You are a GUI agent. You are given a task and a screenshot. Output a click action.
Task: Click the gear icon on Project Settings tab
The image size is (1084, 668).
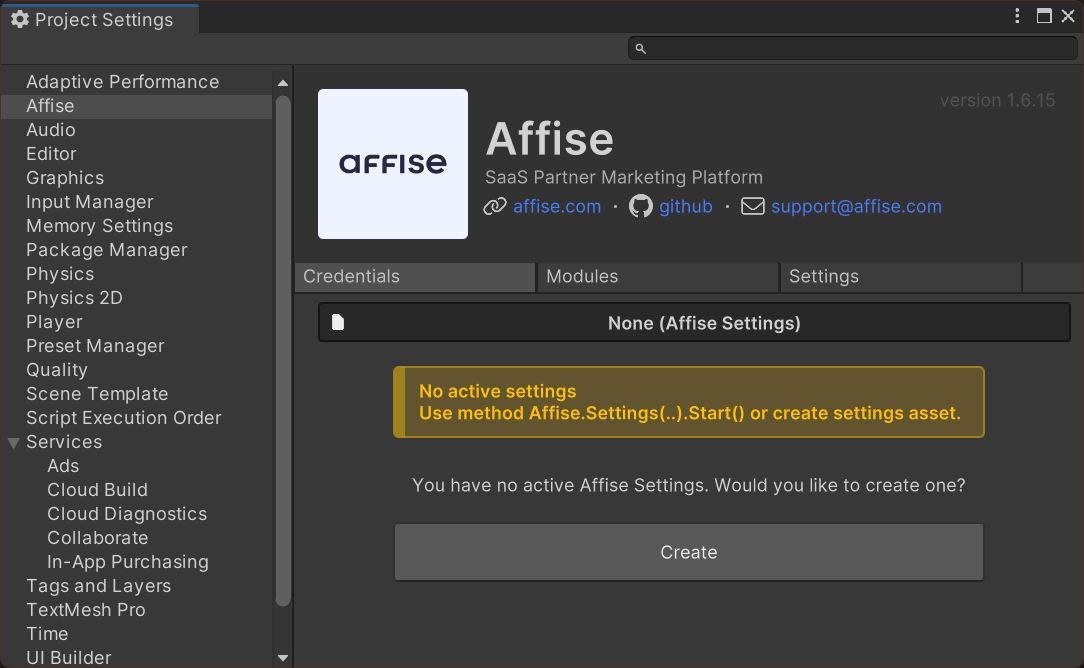pos(20,18)
